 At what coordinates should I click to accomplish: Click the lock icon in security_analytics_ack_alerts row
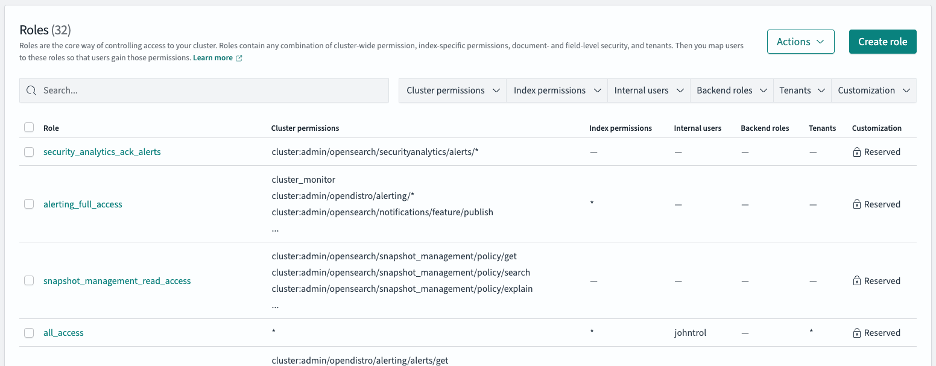click(857, 152)
